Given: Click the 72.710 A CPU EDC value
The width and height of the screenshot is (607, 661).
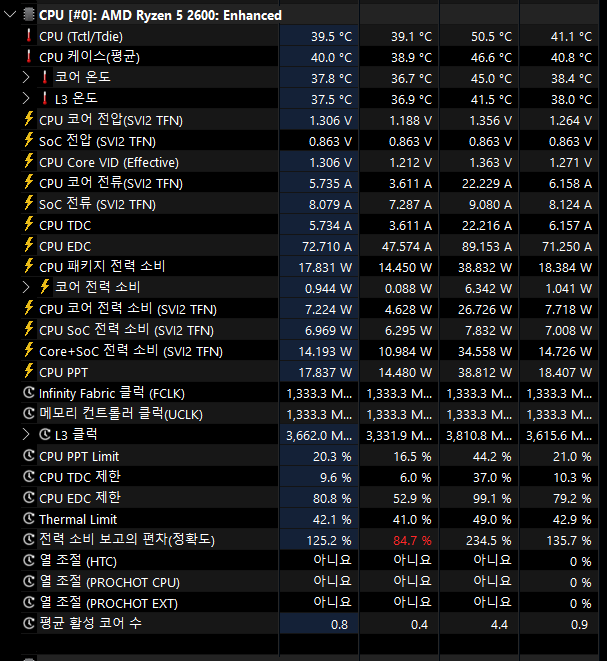Looking at the screenshot, I should point(327,247).
